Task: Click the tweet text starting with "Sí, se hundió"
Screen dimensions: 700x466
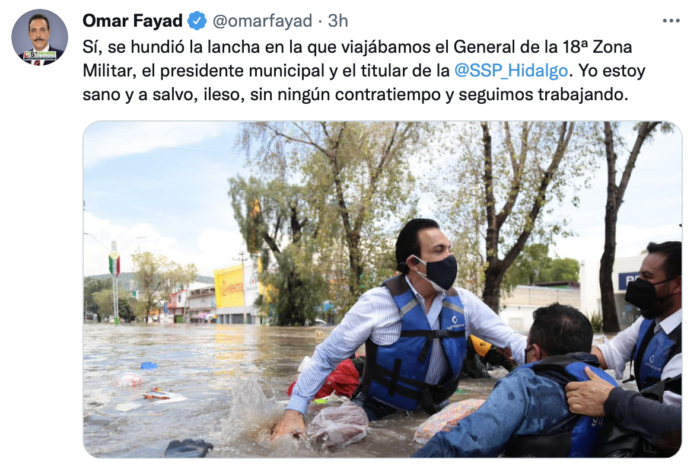Action: point(364,71)
